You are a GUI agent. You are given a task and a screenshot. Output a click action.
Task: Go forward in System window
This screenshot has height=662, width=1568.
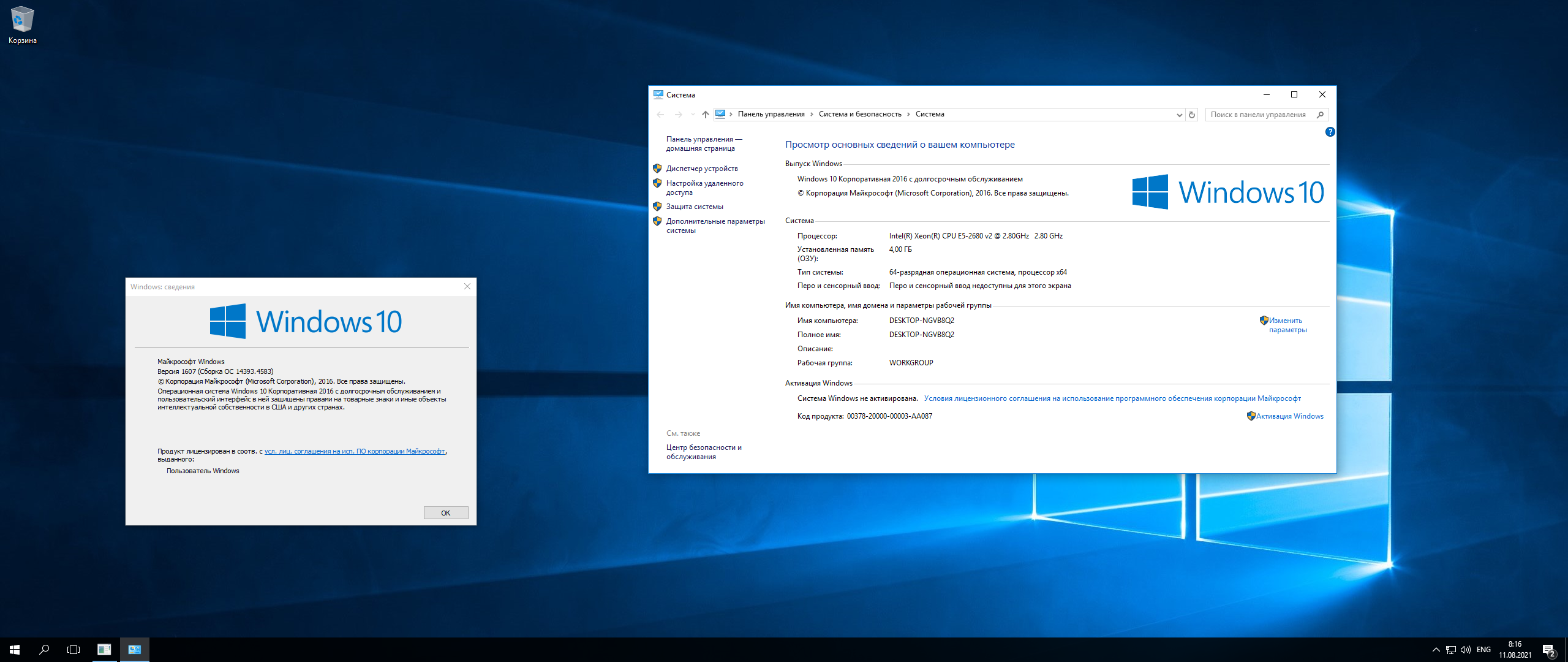click(678, 115)
